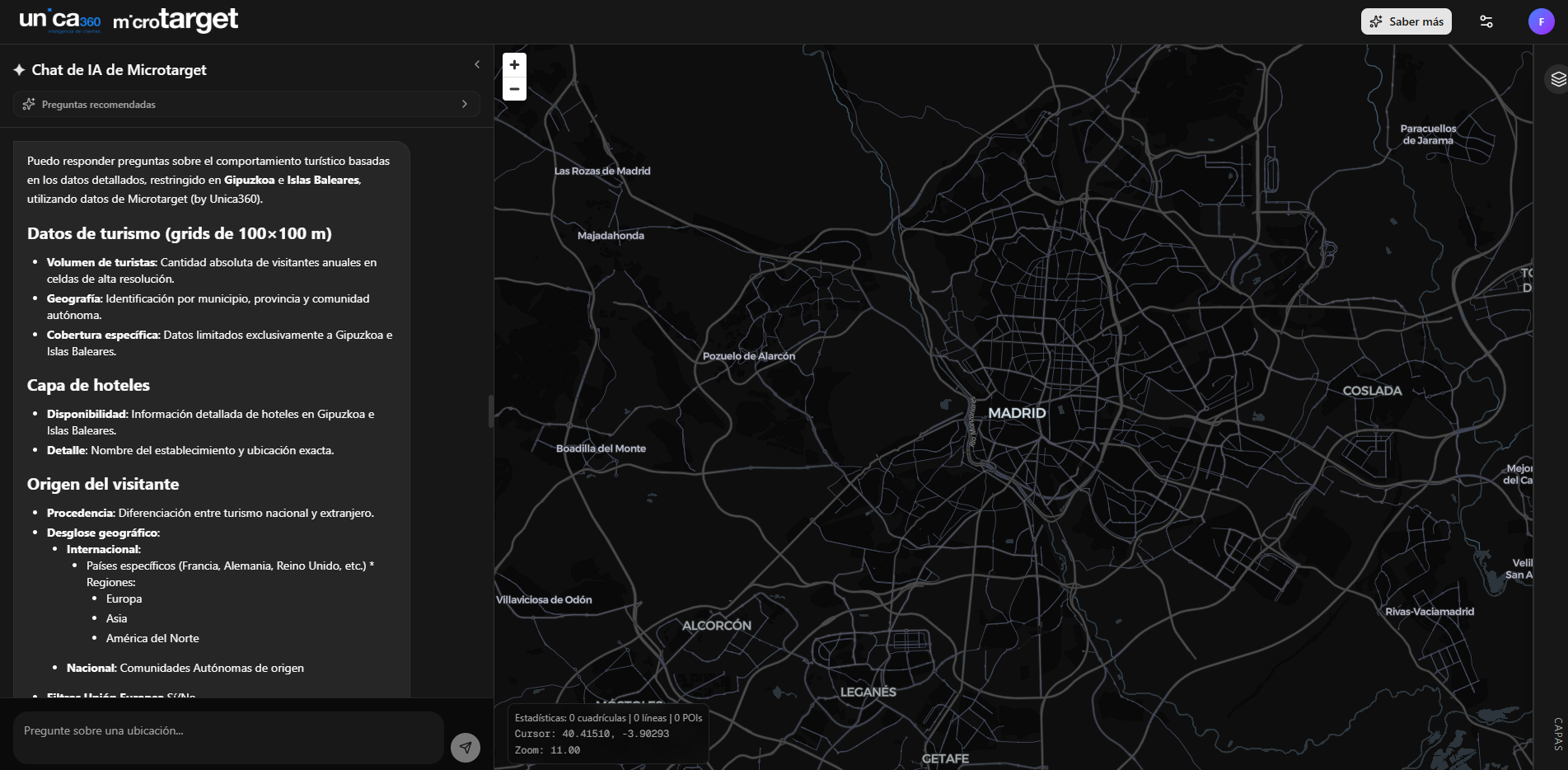Viewport: 1568px width, 770px height.
Task: Click the Pozuelo de Alarcón map label
Action: pyautogui.click(x=748, y=356)
